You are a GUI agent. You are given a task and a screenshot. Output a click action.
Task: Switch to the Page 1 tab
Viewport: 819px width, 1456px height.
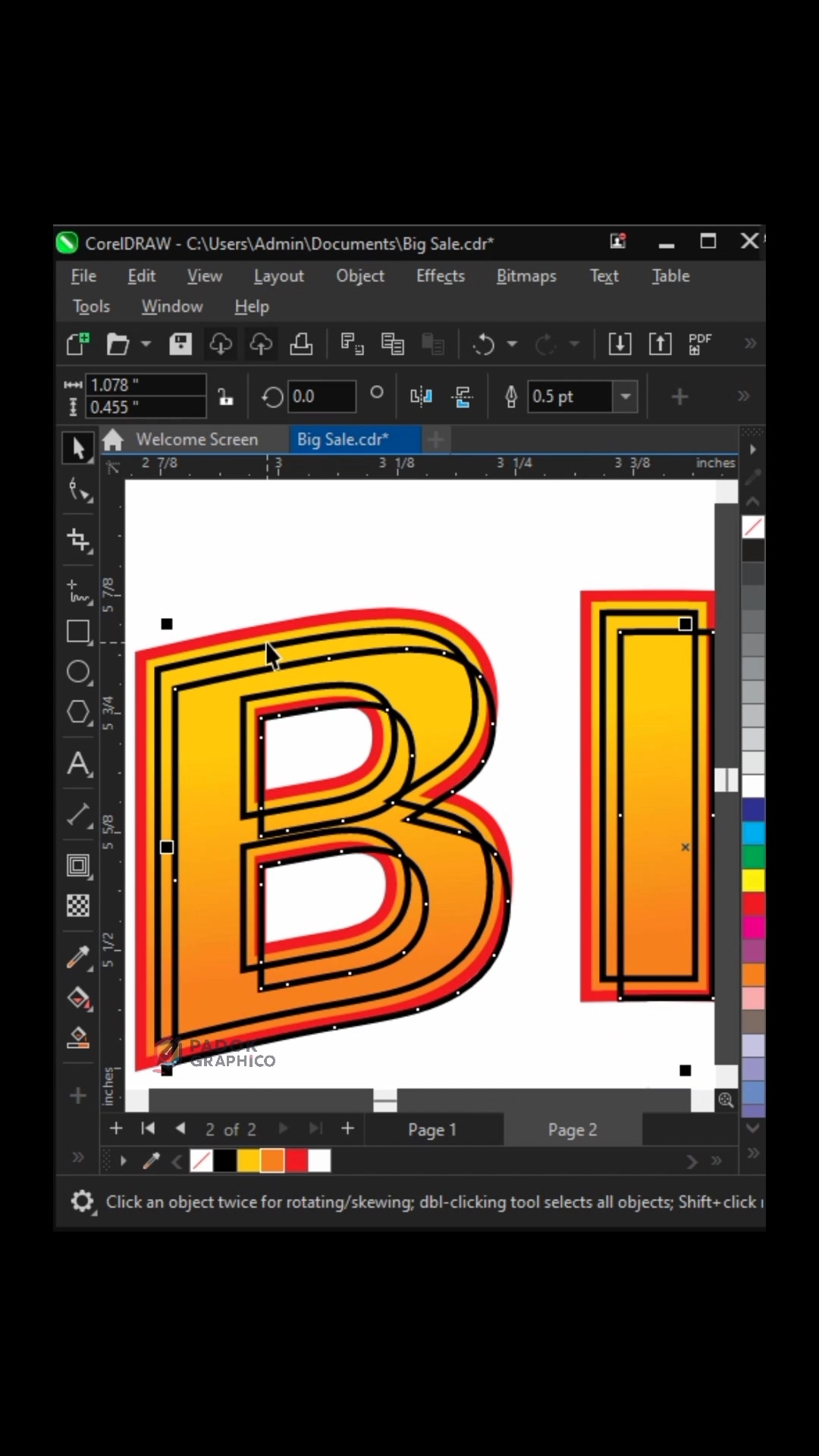point(432,1130)
